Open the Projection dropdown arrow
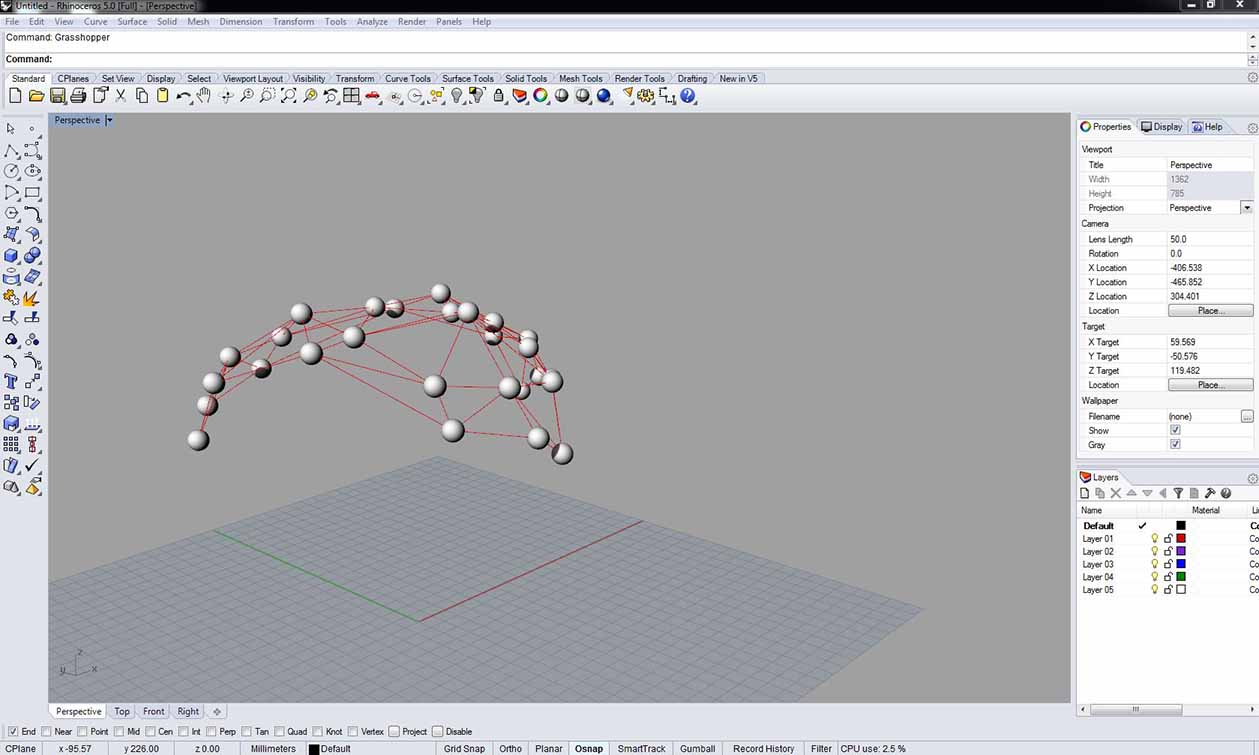Image resolution: width=1259 pixels, height=755 pixels. pyautogui.click(x=1246, y=208)
